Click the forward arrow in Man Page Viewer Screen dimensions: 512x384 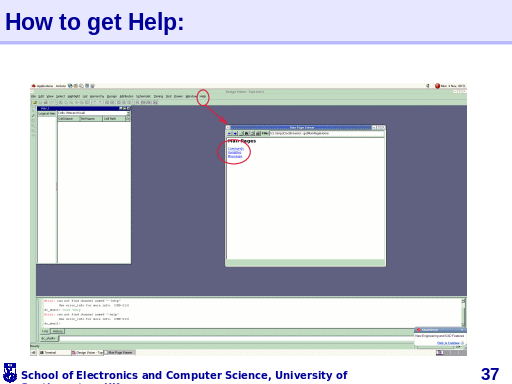pos(235,133)
